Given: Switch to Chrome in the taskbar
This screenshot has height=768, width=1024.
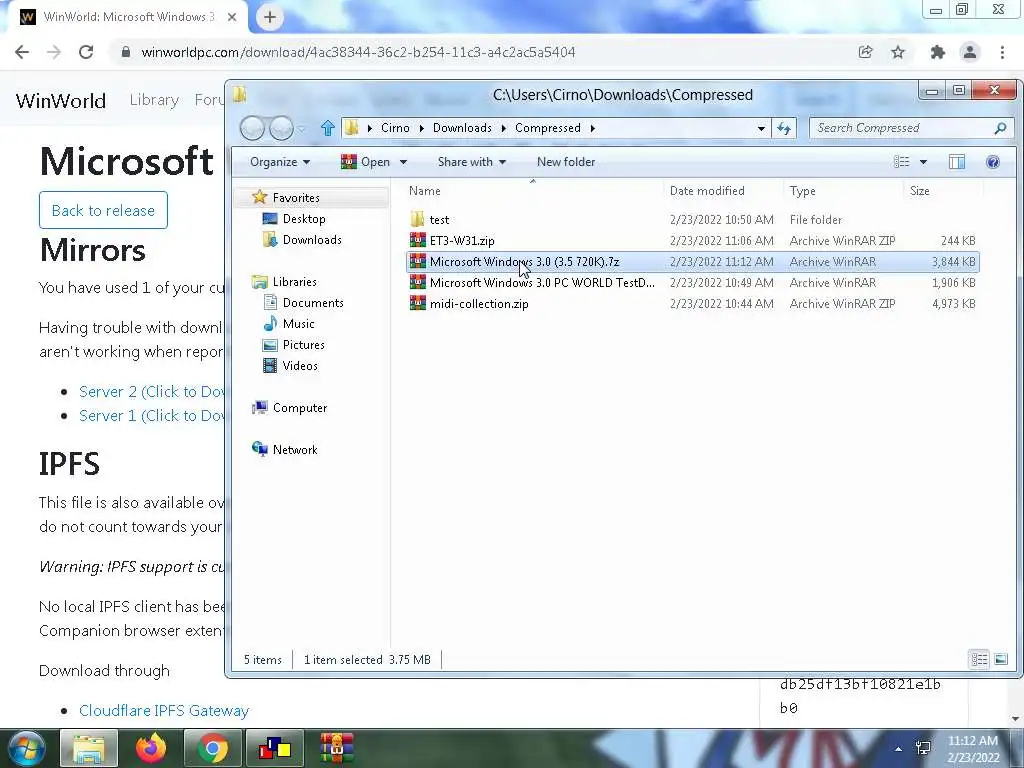Looking at the screenshot, I should click(x=212, y=748).
